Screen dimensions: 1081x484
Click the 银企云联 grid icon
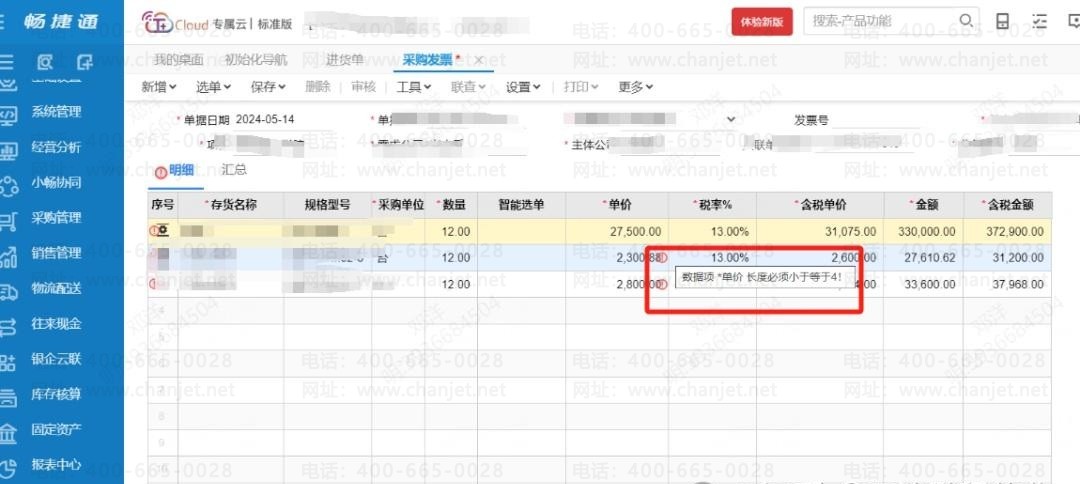coord(8,361)
